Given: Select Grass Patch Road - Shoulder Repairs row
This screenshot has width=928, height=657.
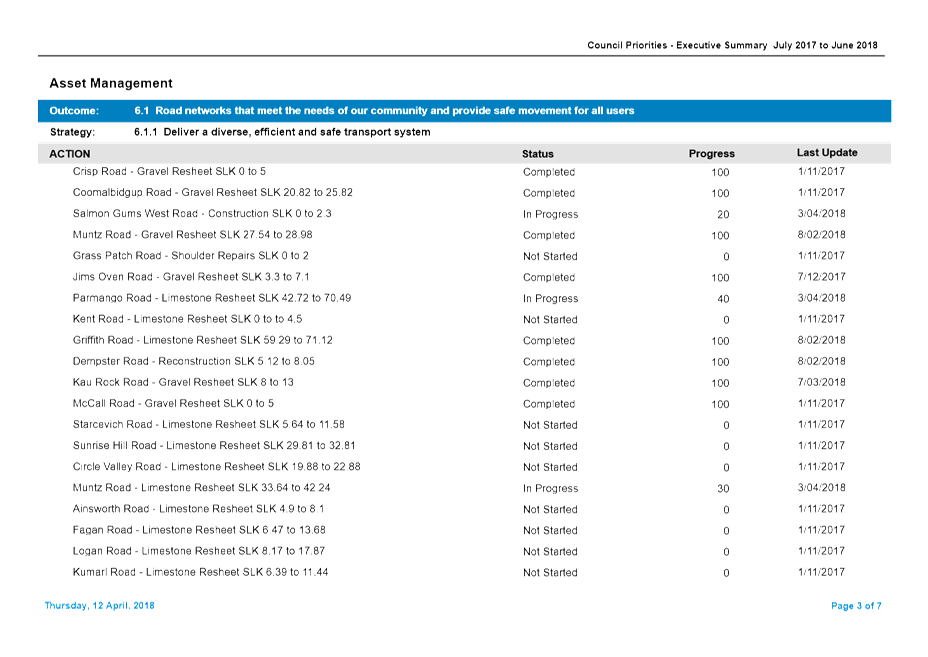Looking at the screenshot, I should click(465, 256).
